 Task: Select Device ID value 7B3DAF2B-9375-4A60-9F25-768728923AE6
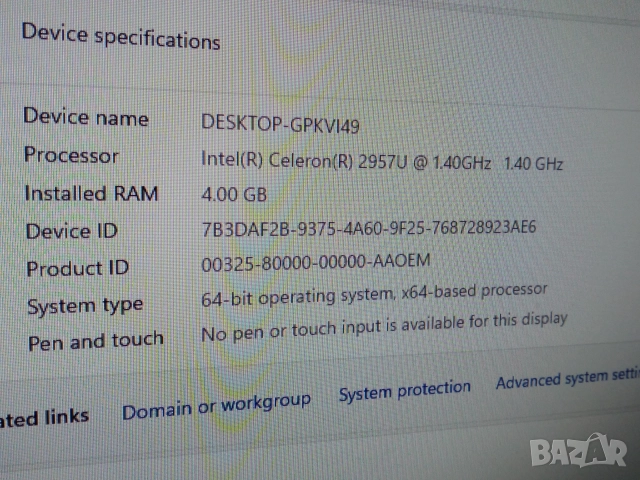(x=369, y=228)
